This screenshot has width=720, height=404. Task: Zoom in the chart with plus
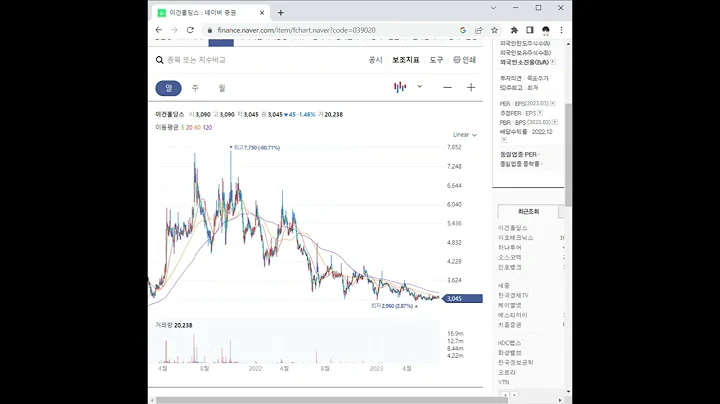[471, 87]
